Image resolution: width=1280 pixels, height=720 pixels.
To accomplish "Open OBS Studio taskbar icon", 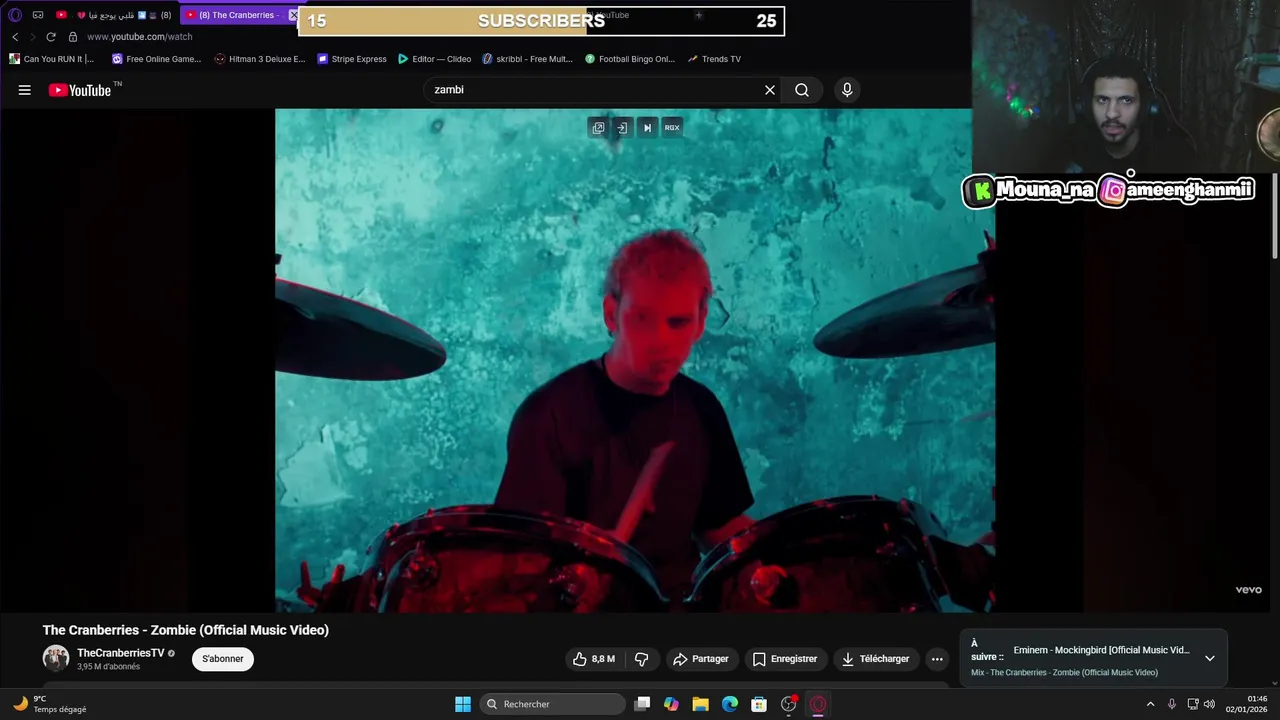I will tap(789, 704).
